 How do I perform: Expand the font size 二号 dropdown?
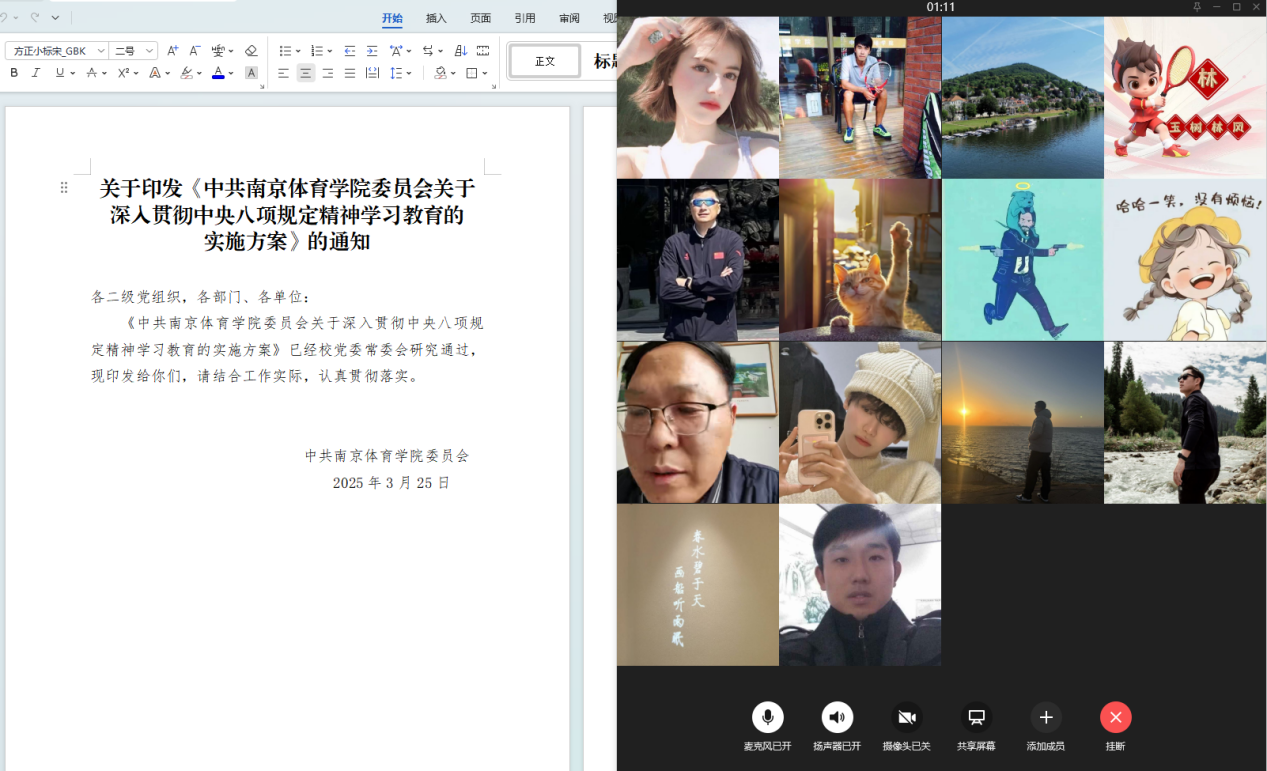pos(150,51)
